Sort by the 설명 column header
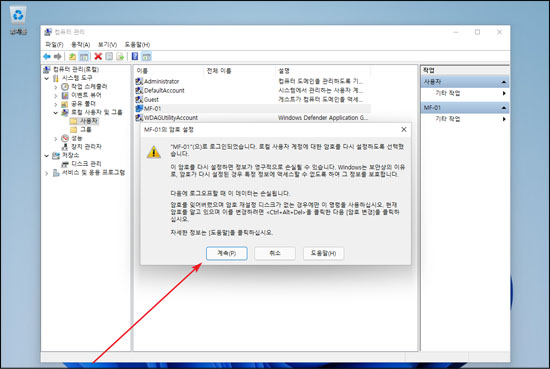Viewport: 550px width, 369px height. click(323, 71)
